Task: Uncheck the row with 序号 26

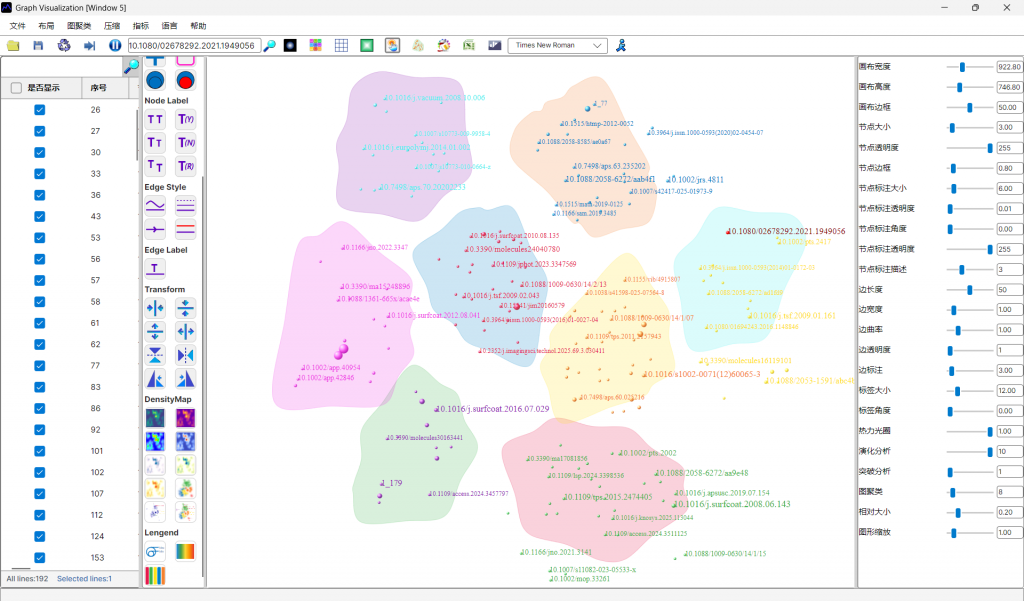Action: (39, 110)
